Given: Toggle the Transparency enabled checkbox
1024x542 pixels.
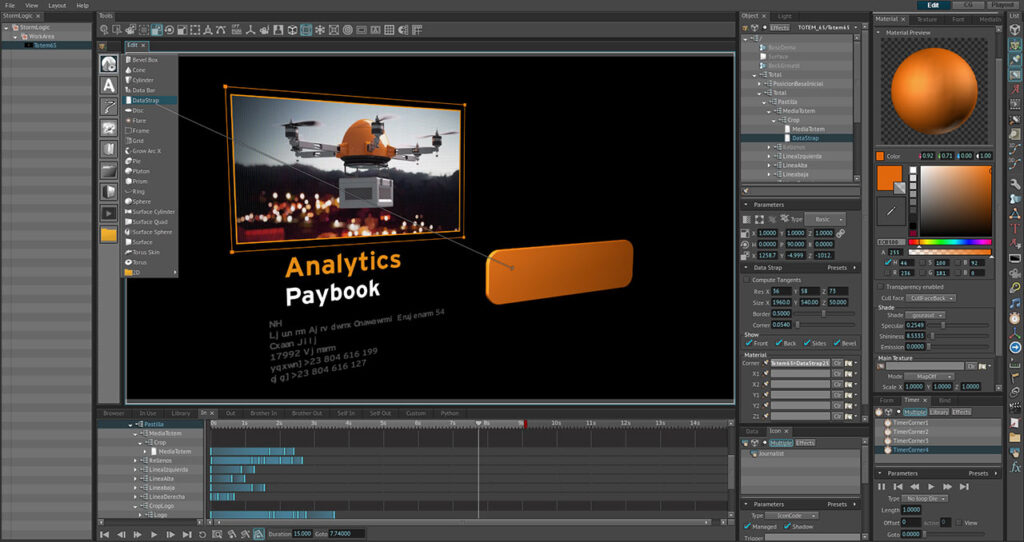Looking at the screenshot, I should point(880,287).
